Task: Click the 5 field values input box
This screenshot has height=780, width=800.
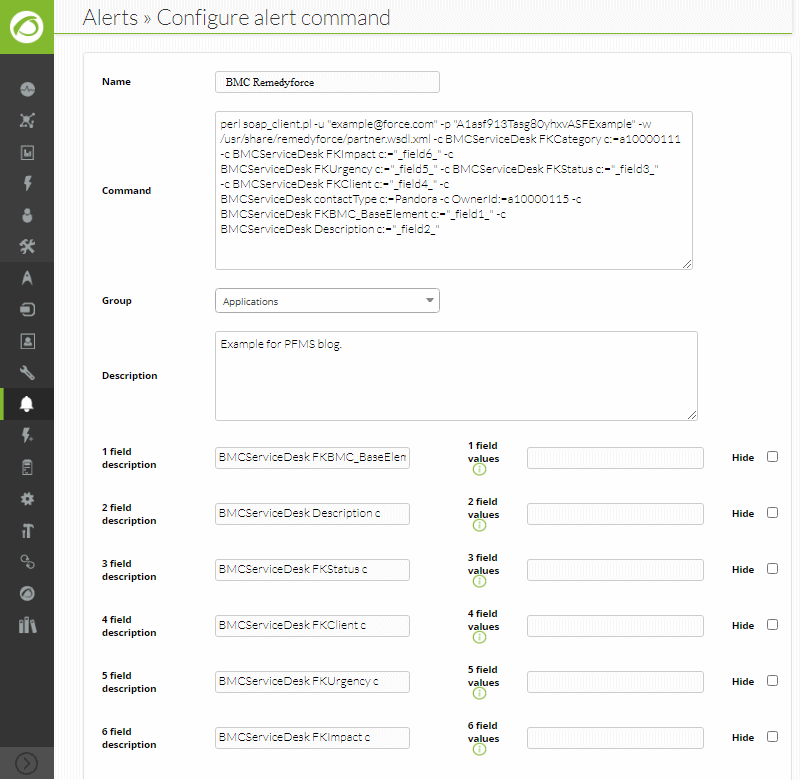Action: click(x=615, y=682)
